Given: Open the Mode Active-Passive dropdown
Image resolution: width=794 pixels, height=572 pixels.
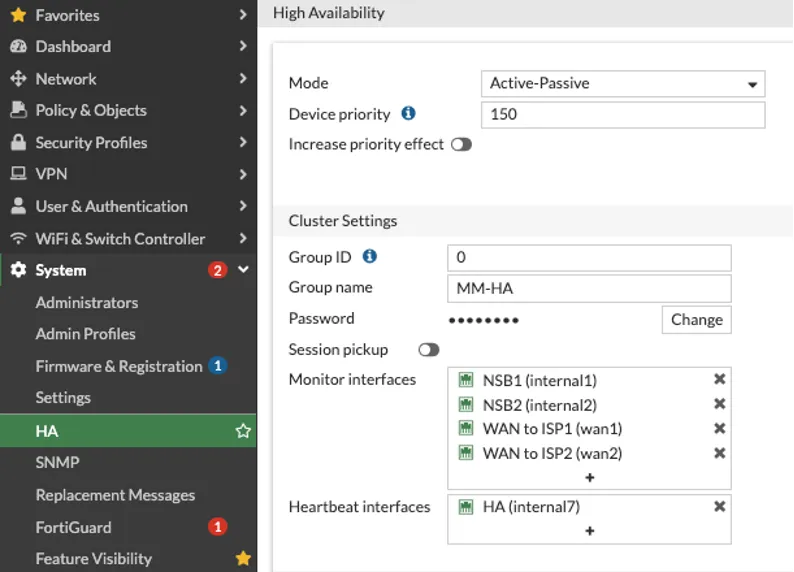Looking at the screenshot, I should 623,84.
